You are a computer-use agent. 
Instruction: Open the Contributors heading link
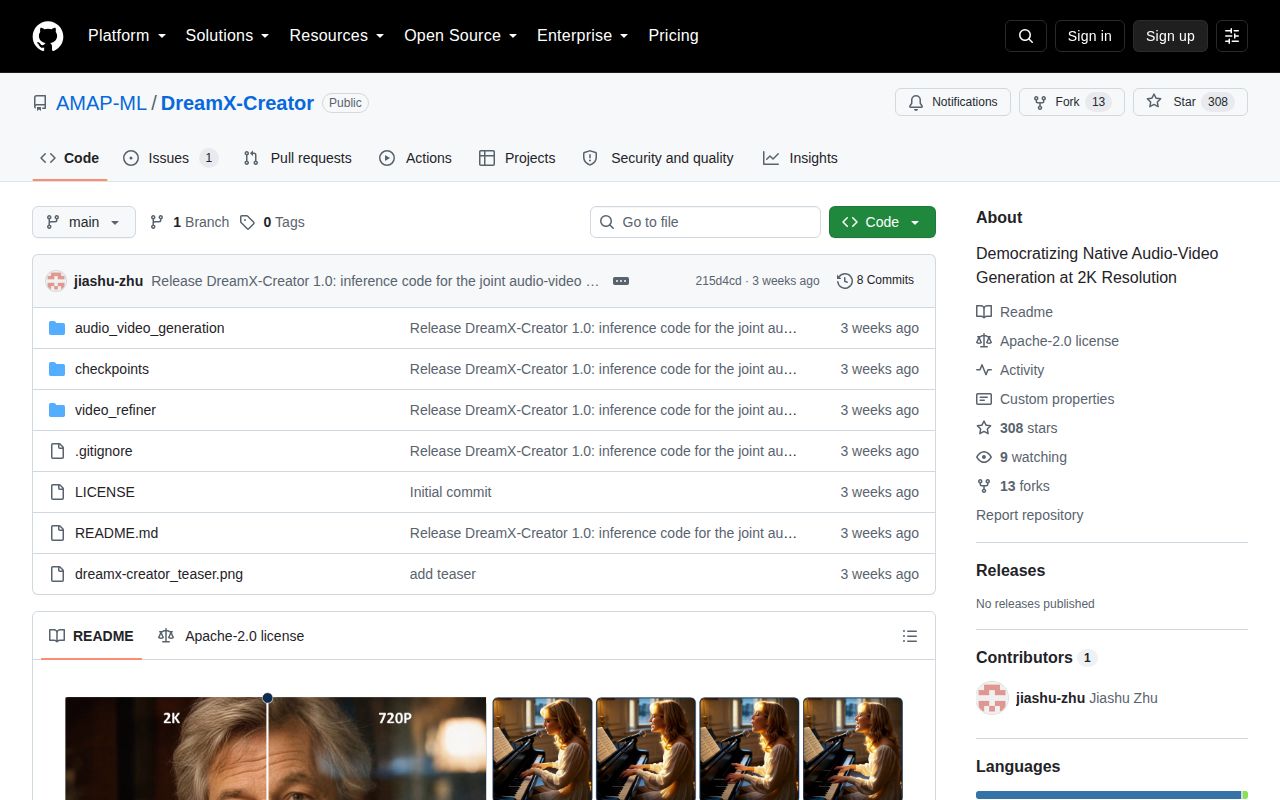tap(1036, 658)
